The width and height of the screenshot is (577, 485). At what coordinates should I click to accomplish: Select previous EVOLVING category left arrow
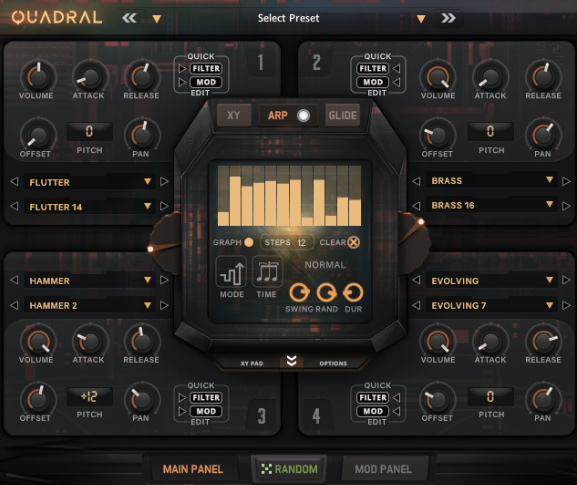tap(416, 280)
